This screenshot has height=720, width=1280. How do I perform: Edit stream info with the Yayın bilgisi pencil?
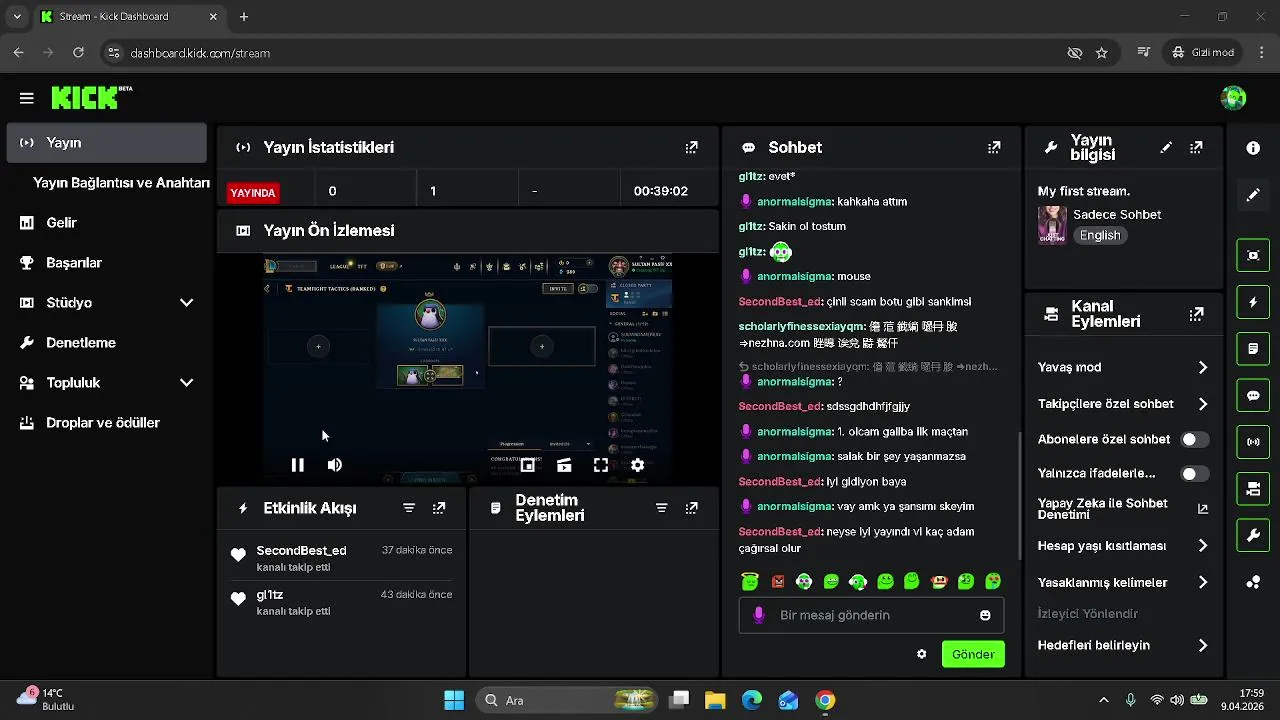tap(1166, 147)
